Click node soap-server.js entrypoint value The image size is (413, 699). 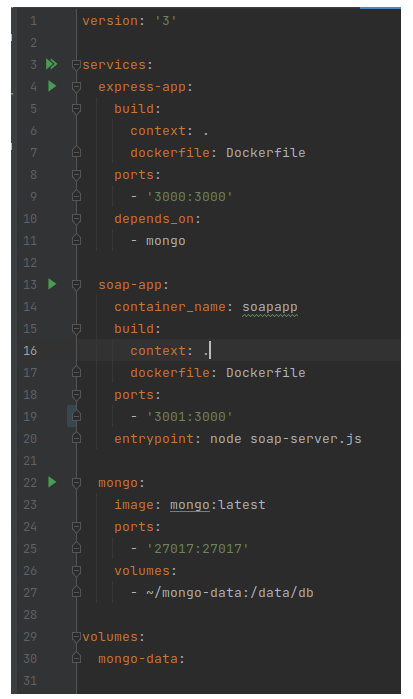pos(285,439)
